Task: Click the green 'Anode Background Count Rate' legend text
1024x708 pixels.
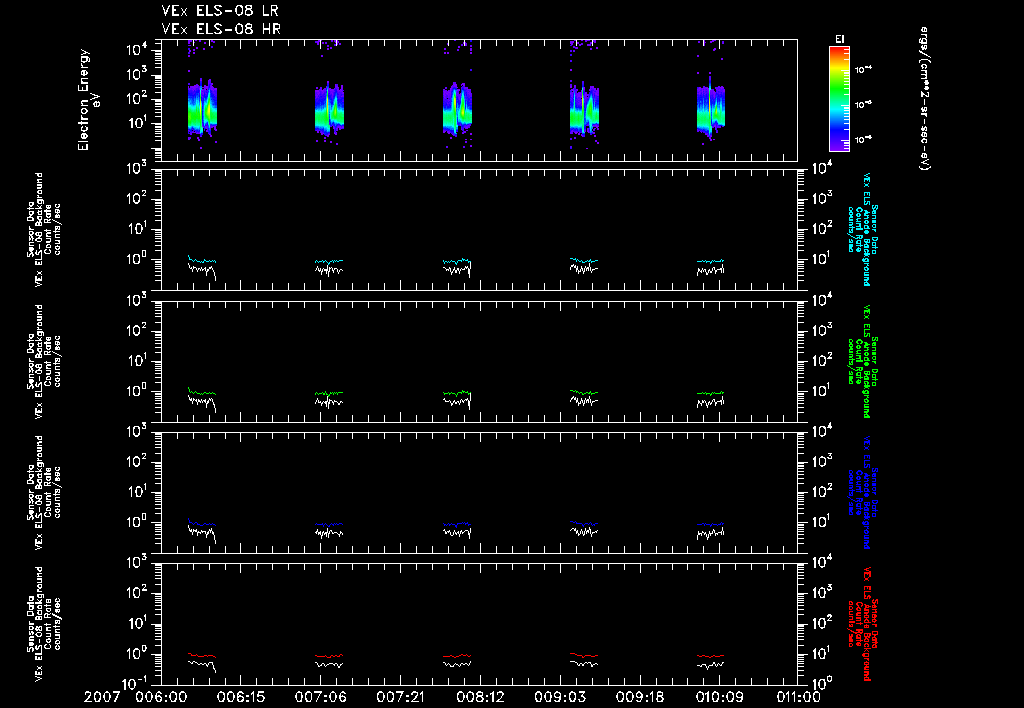Action: (863, 361)
